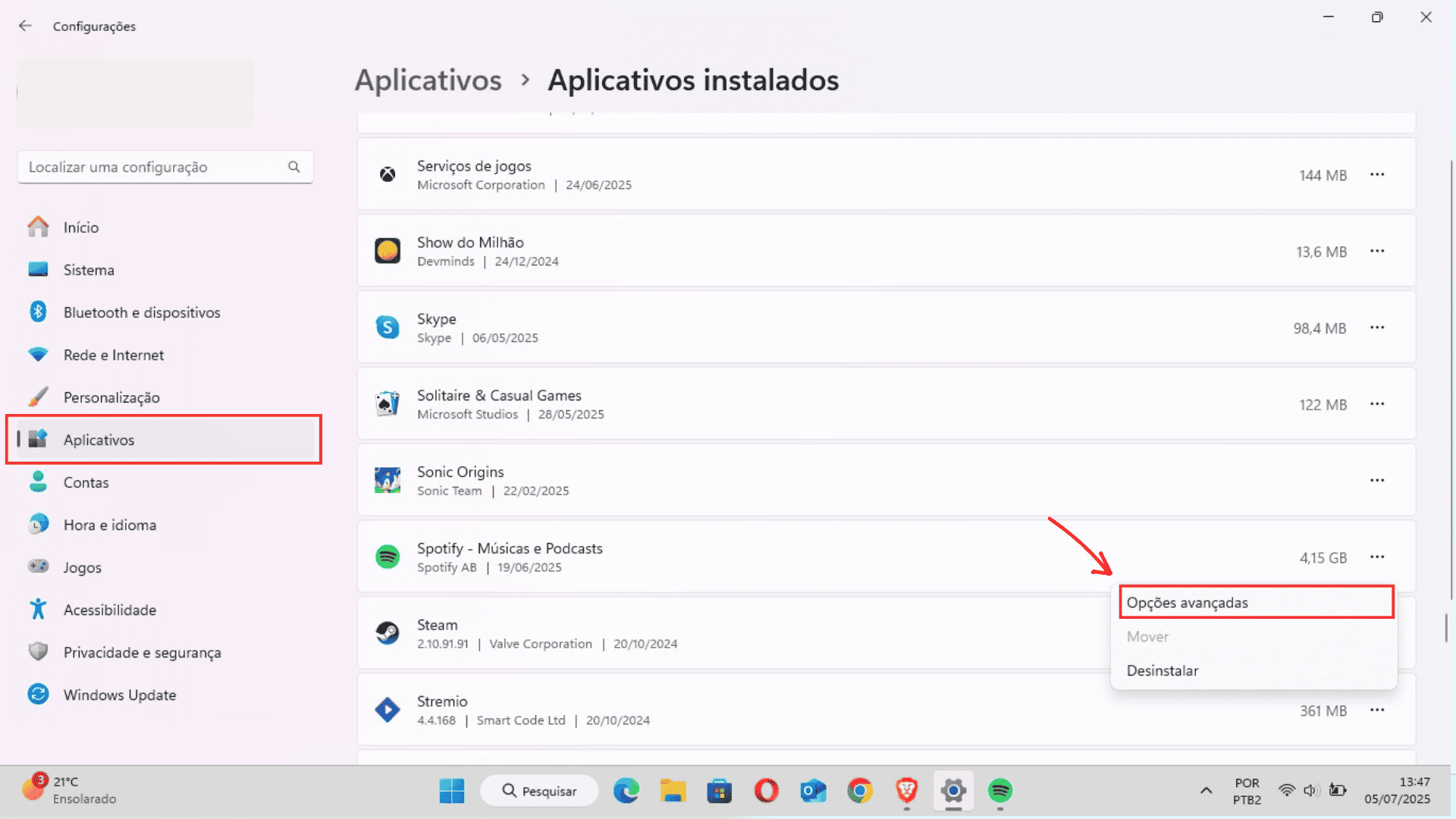Show hidden system tray icons
The height and width of the screenshot is (819, 1456).
pyautogui.click(x=1206, y=791)
